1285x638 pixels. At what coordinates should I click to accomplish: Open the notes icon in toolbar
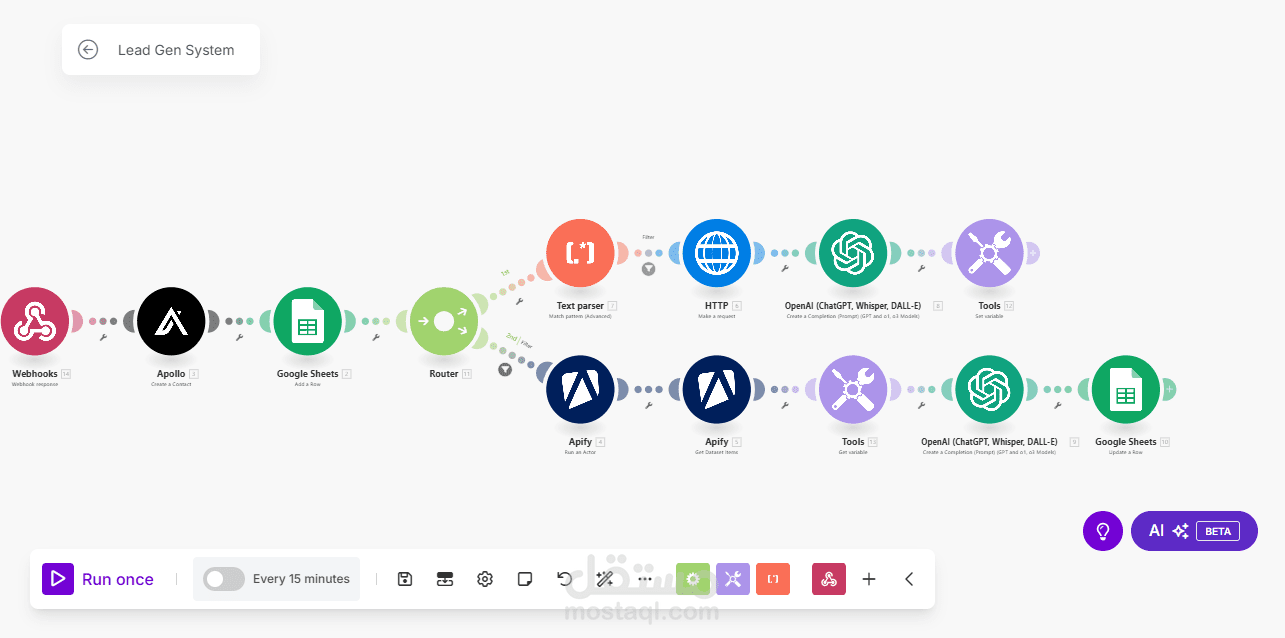pos(525,579)
